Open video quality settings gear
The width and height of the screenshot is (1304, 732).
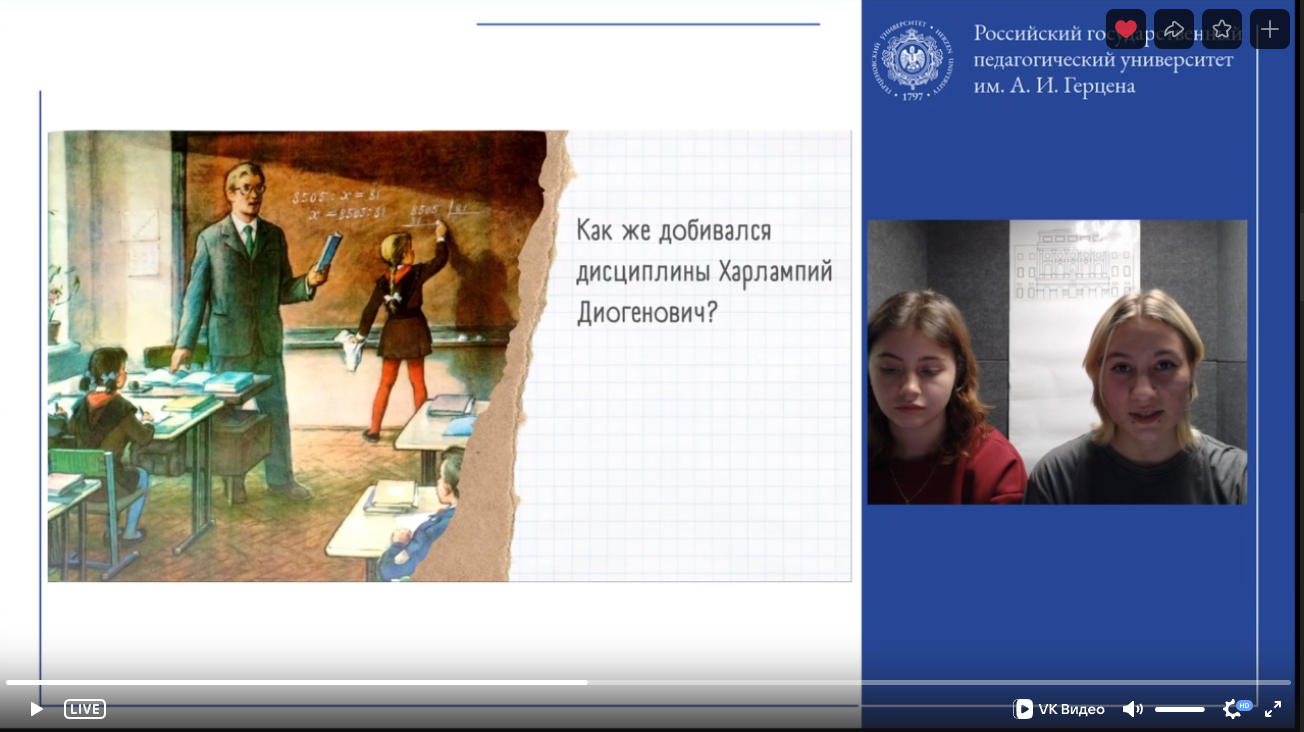pos(1233,709)
